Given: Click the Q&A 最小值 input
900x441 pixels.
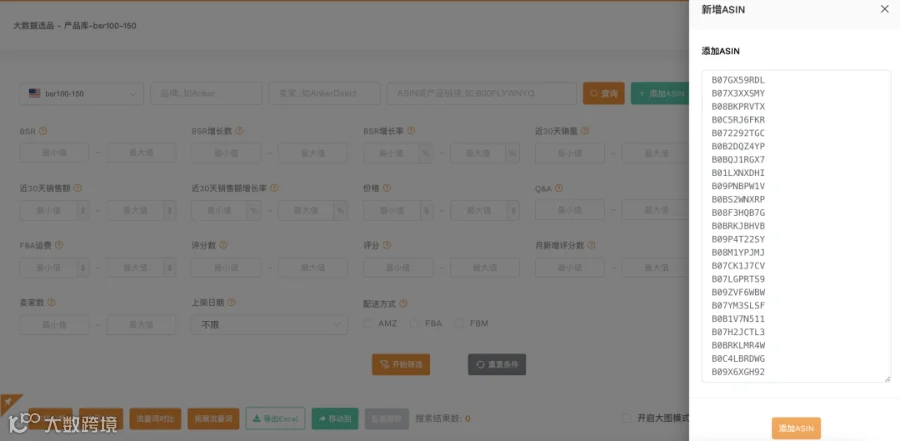Looking at the screenshot, I should click(570, 210).
